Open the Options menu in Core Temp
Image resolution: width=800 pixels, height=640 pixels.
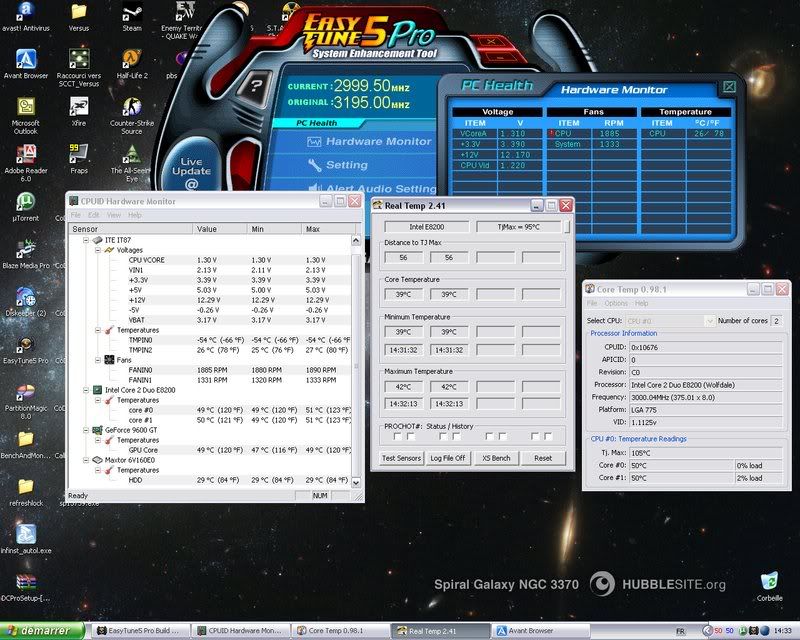click(x=615, y=303)
